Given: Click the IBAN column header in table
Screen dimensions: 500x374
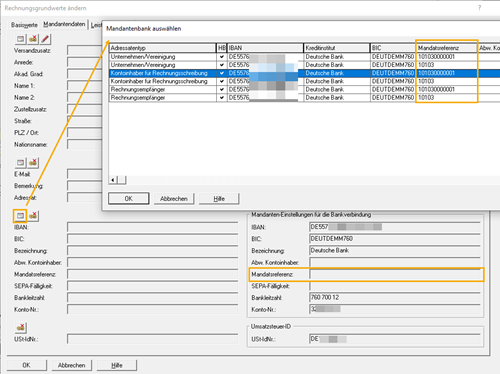Looking at the screenshot, I should 265,48.
